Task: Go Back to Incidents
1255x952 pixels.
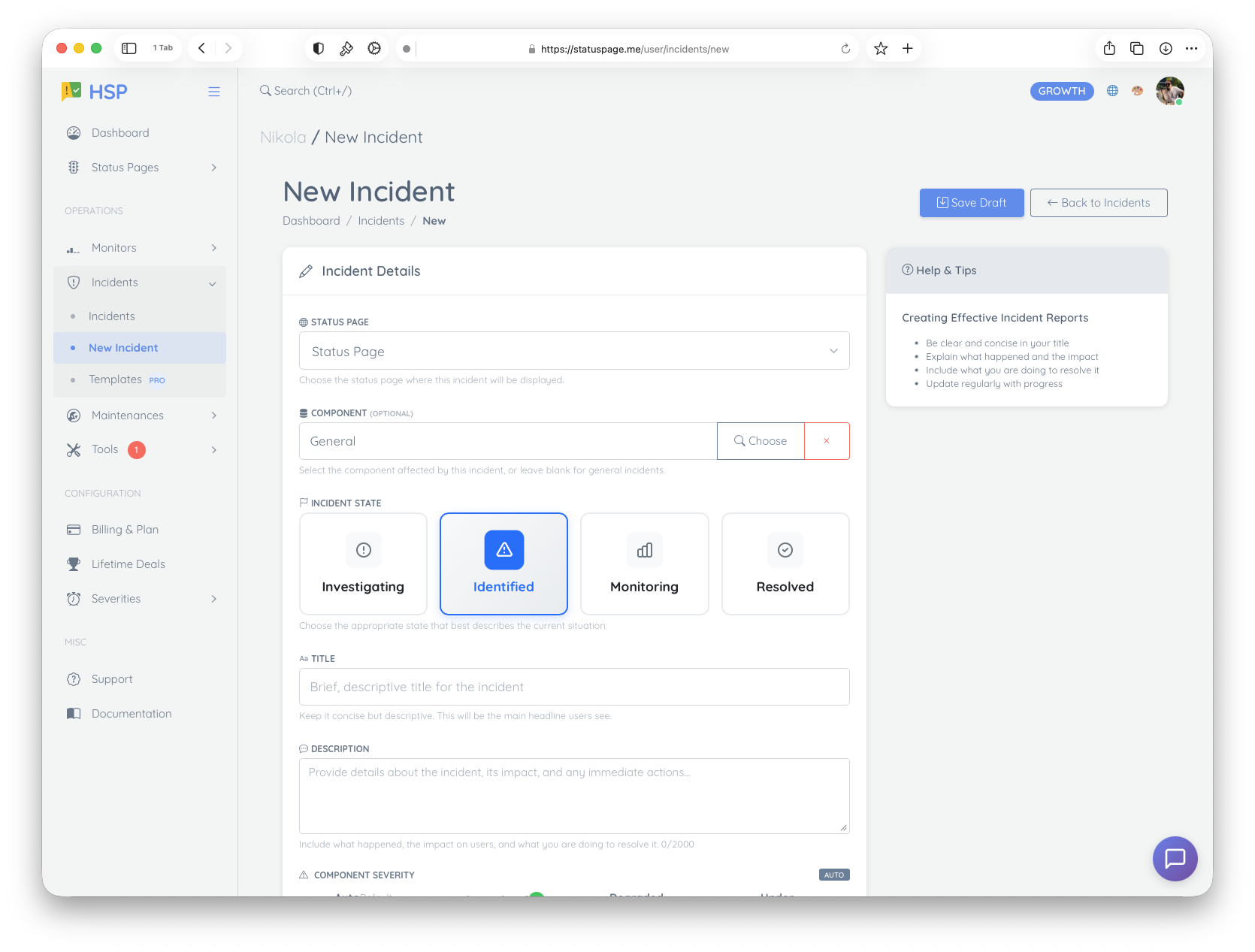Action: coord(1098,202)
